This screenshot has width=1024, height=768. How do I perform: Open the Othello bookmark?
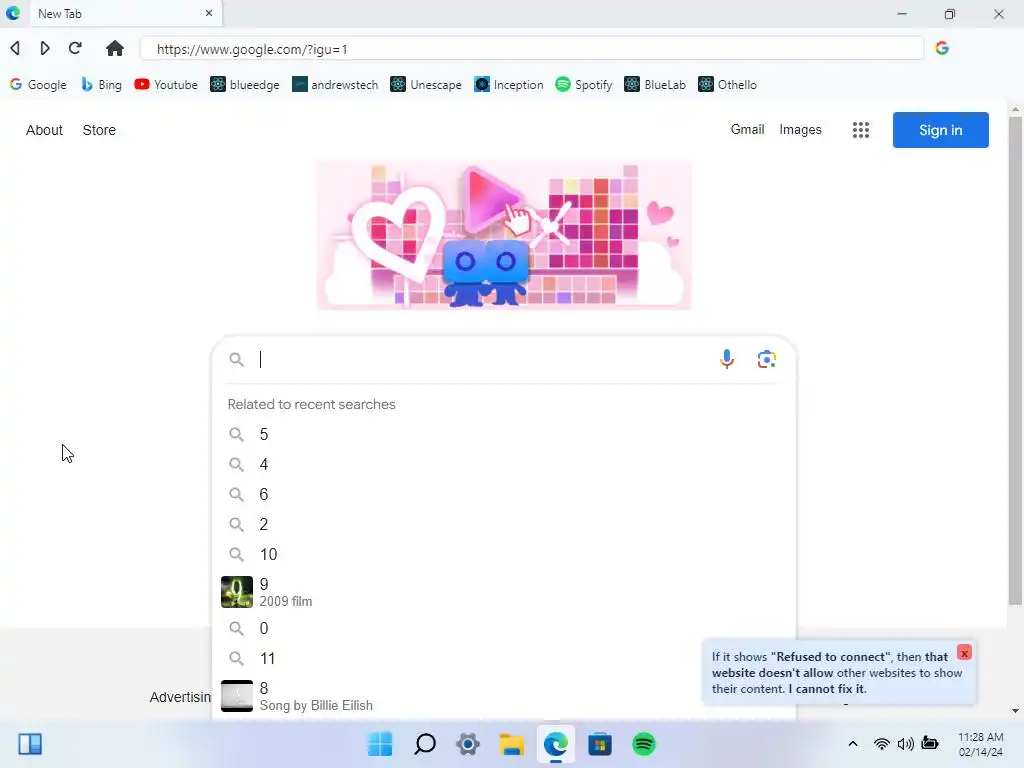pos(728,85)
